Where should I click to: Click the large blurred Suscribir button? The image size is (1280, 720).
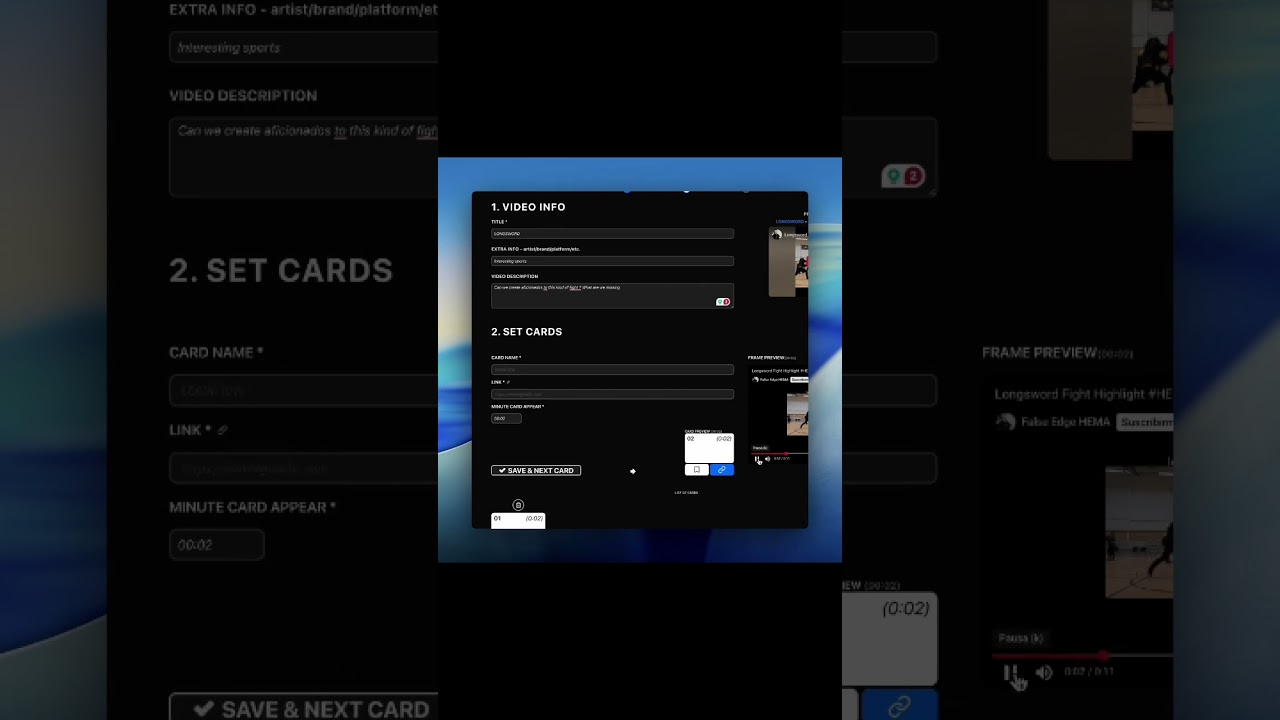(1145, 422)
